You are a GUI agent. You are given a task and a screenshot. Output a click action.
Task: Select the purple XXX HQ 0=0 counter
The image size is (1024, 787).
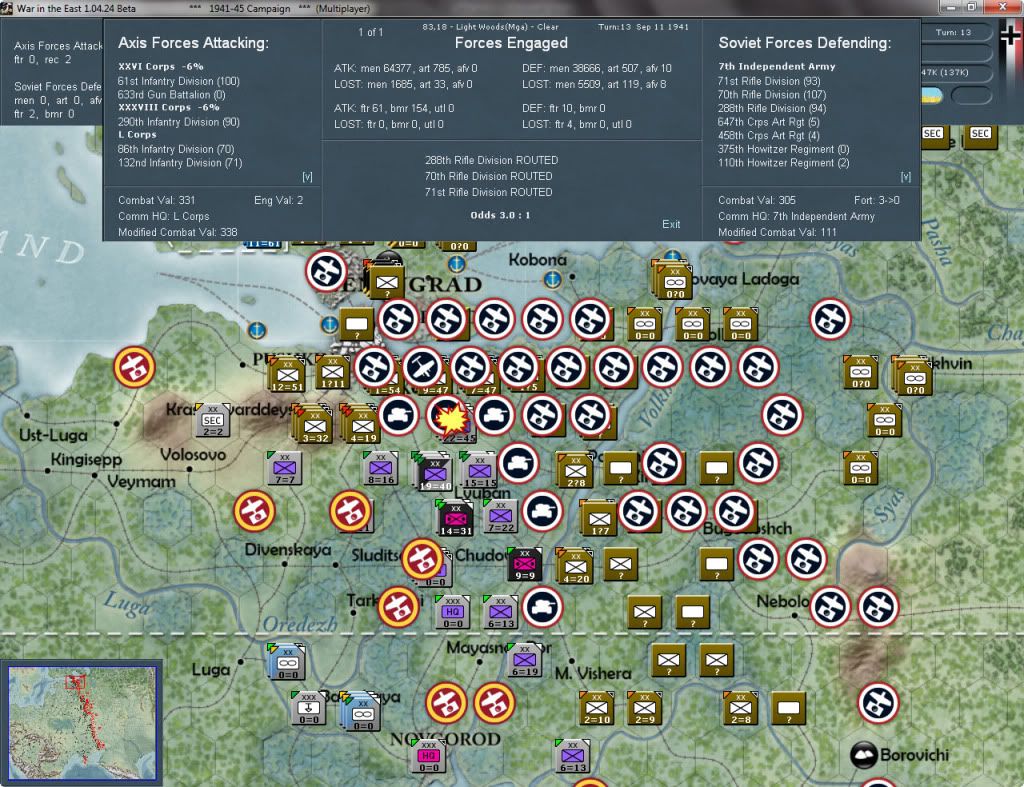(453, 613)
